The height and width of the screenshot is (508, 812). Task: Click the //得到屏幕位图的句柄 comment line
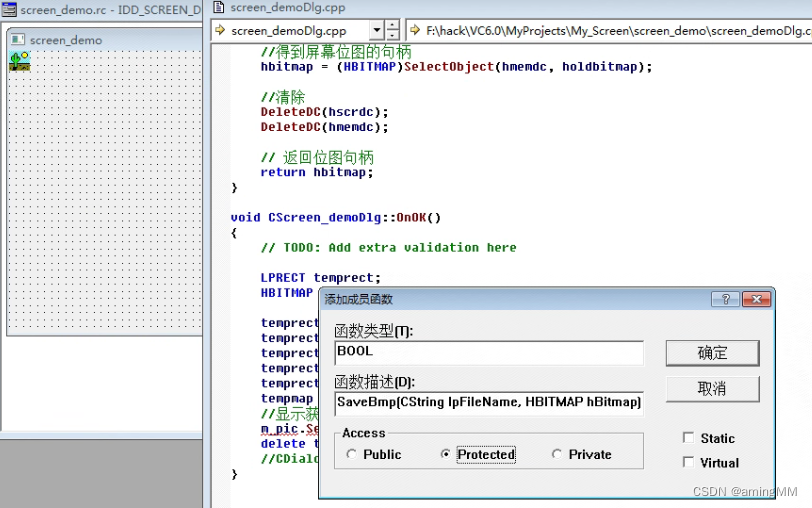(336, 52)
